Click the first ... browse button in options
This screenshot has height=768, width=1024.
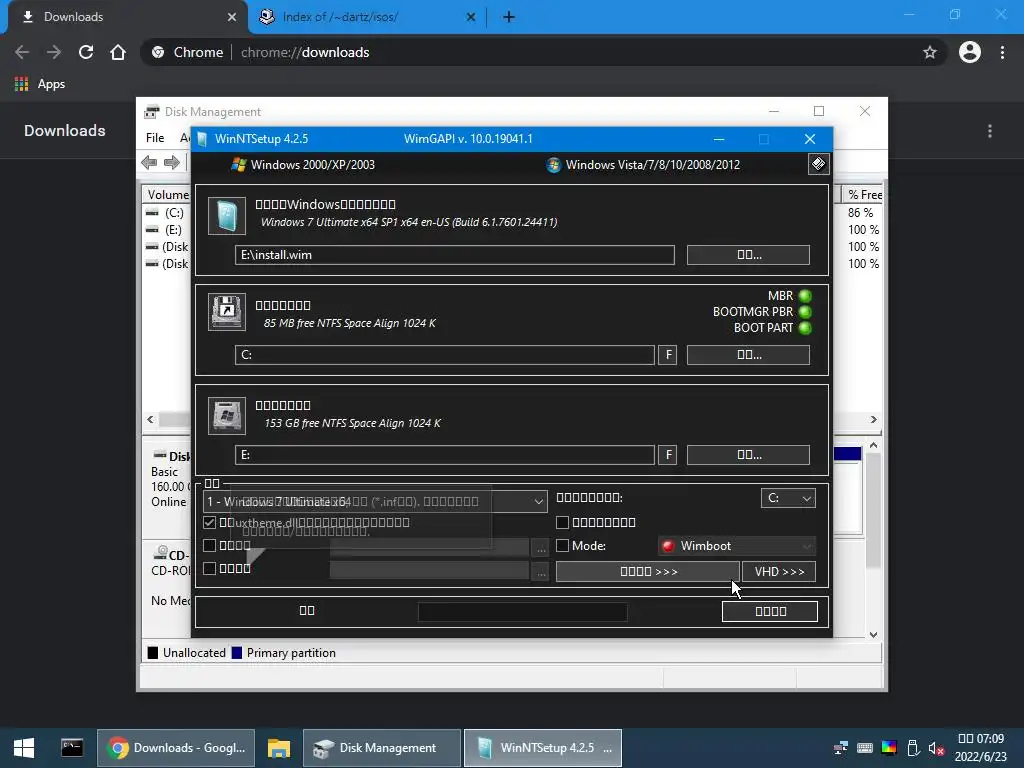(541, 548)
